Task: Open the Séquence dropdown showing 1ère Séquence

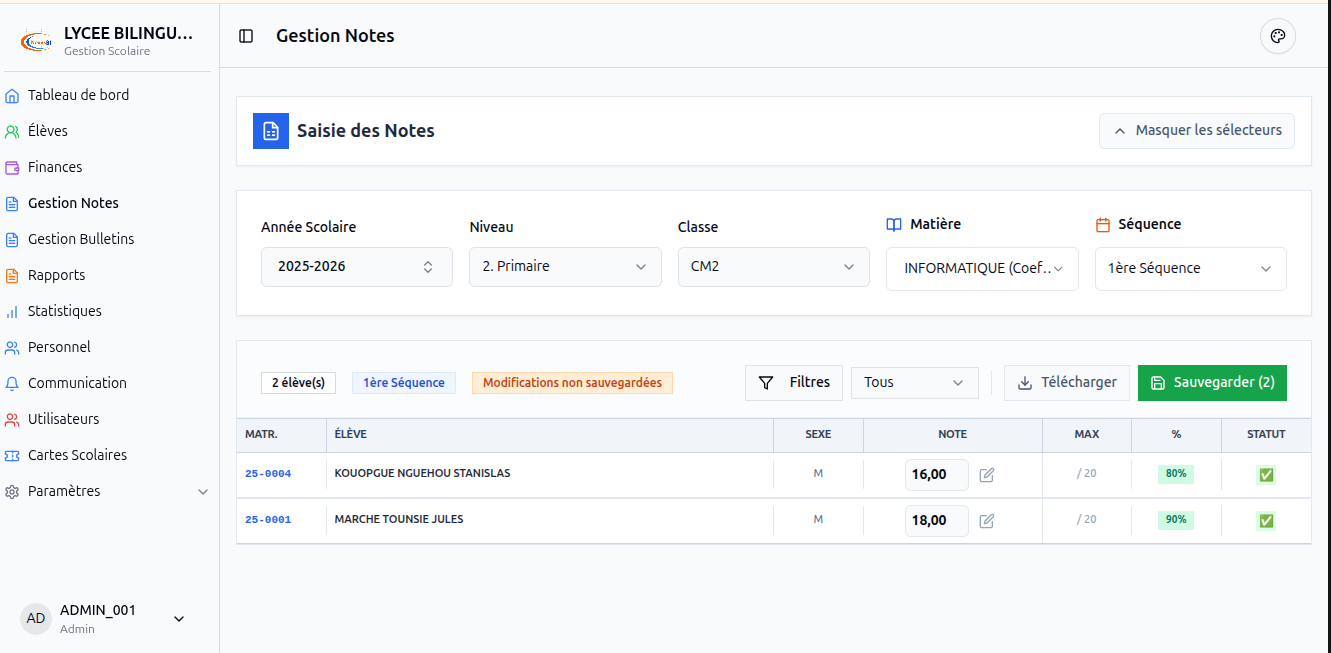Action: [1191, 269]
